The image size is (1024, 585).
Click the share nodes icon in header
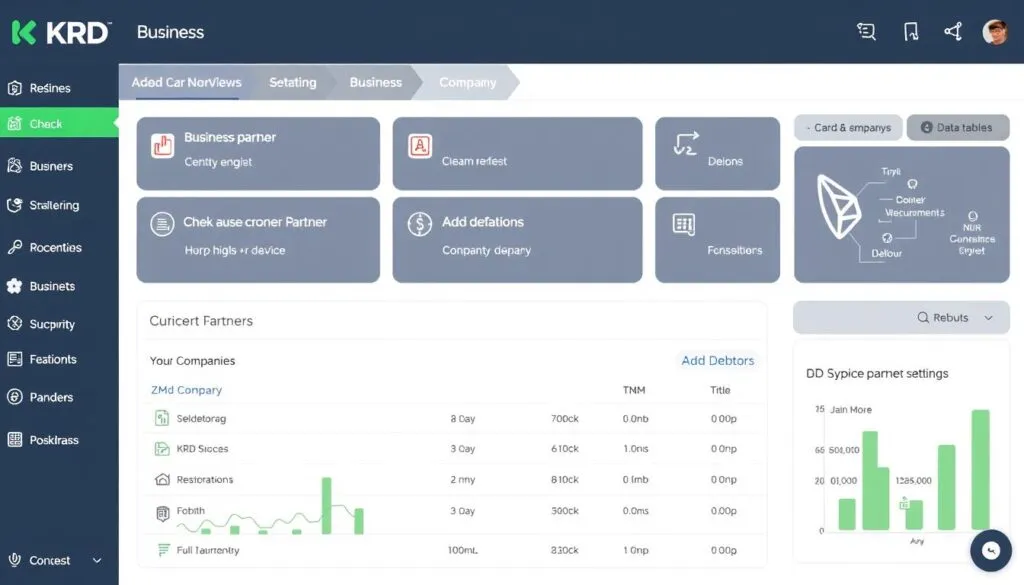pyautogui.click(x=952, y=32)
